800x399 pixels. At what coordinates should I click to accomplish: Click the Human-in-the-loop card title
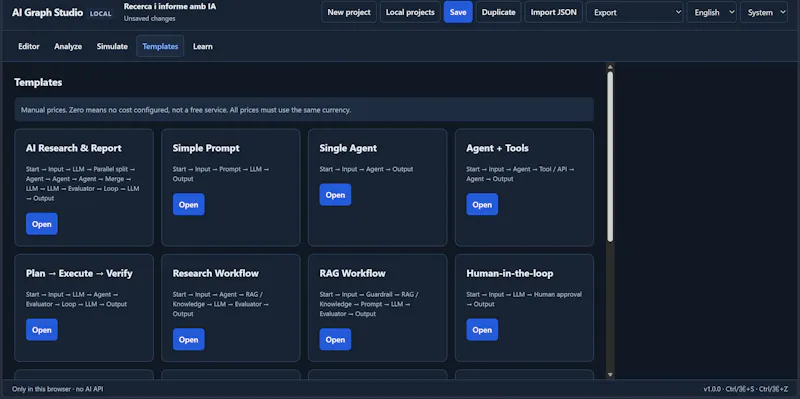510,273
